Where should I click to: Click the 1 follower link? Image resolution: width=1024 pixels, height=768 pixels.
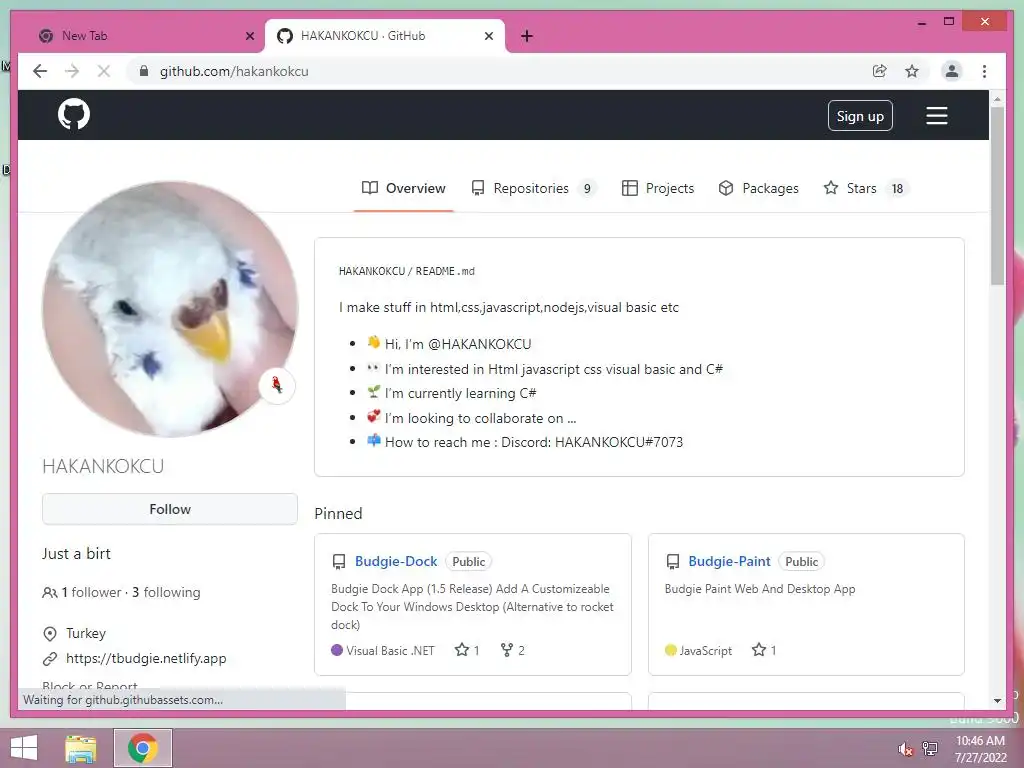click(91, 592)
